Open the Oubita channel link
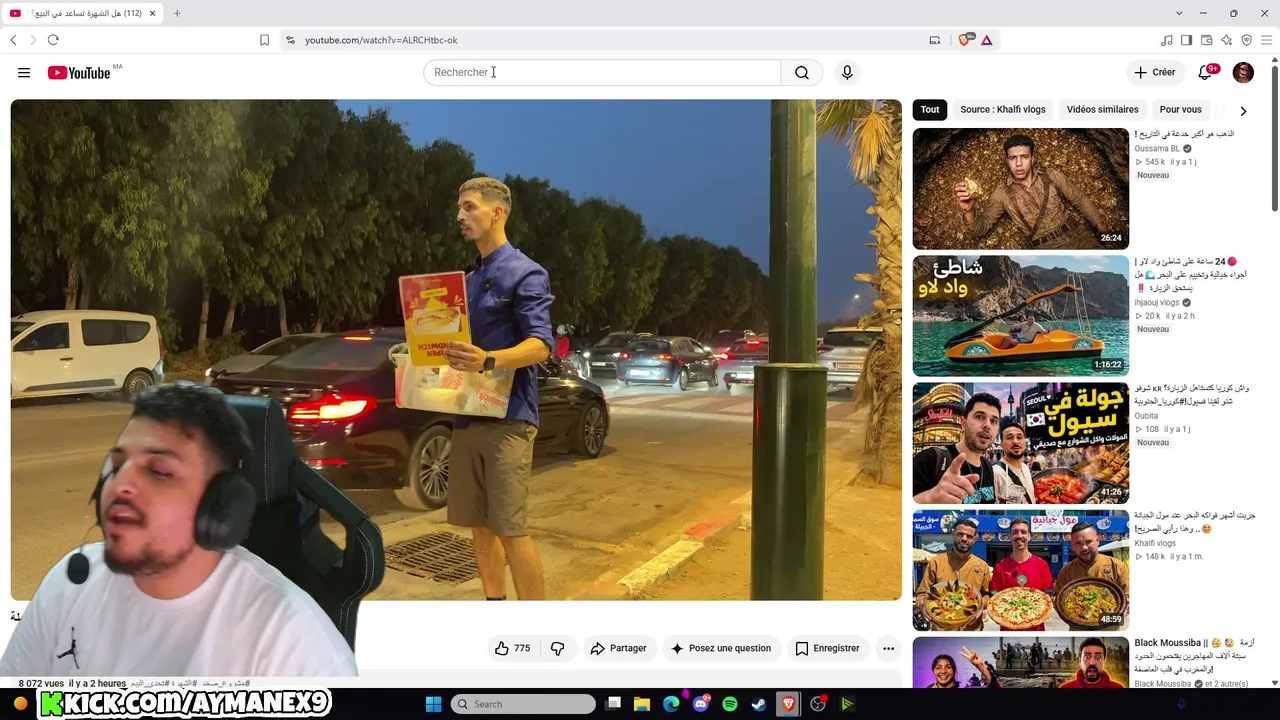 point(1146,417)
